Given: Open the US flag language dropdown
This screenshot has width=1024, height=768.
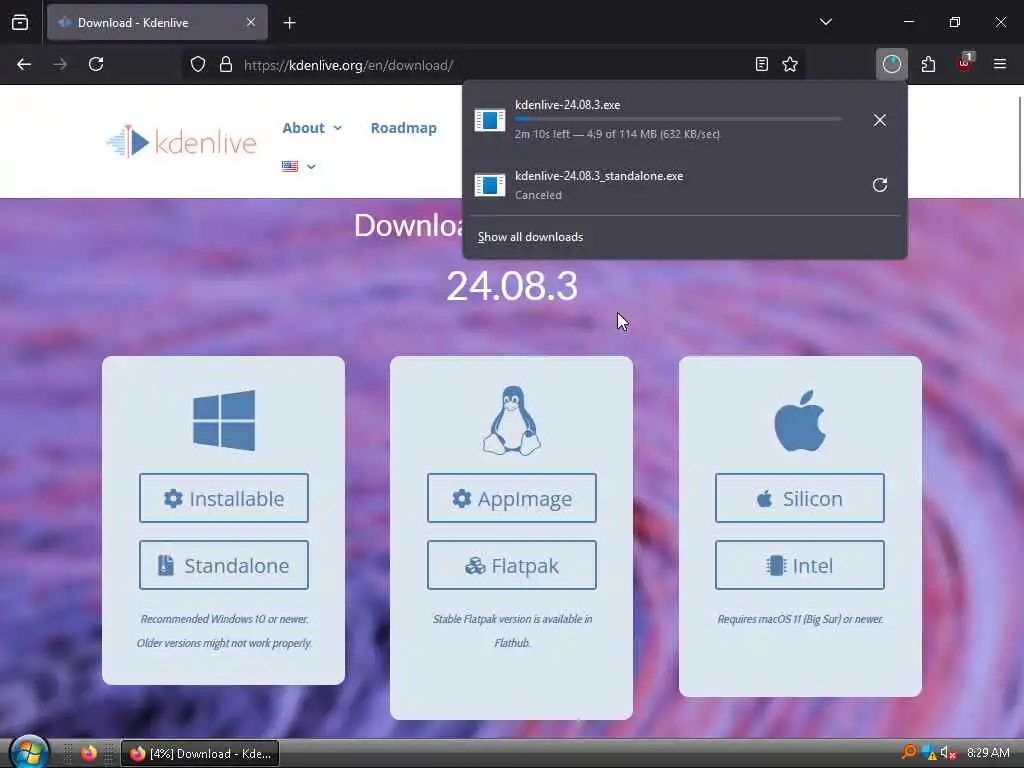Looking at the screenshot, I should [x=298, y=167].
